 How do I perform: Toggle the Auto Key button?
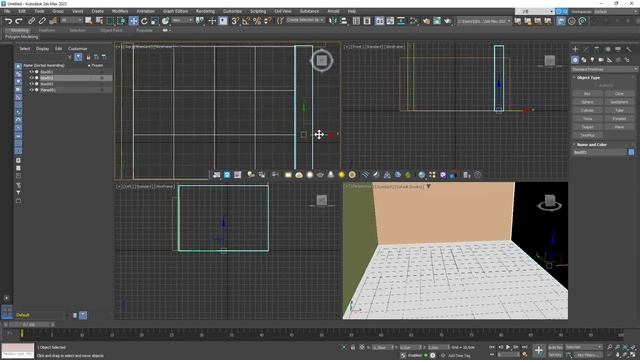555,347
